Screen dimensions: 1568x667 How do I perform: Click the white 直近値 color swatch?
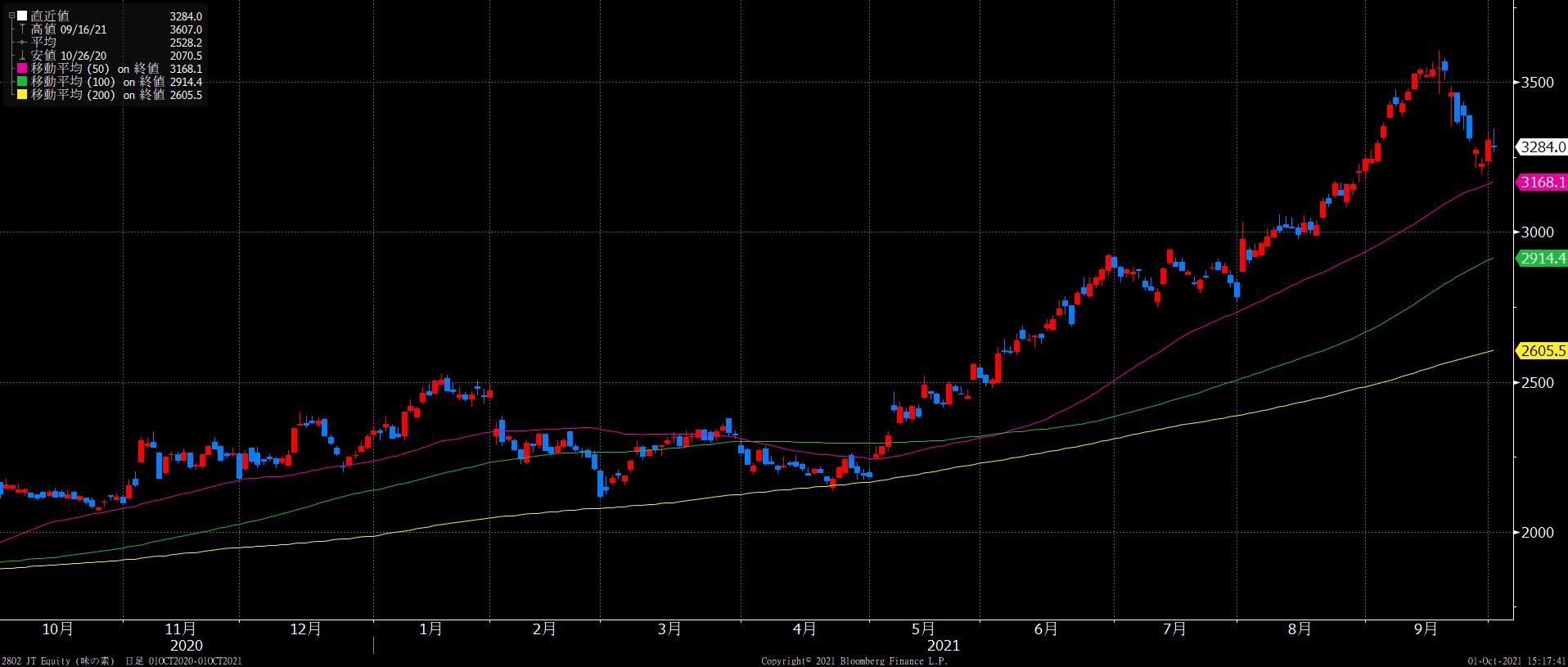coord(23,16)
